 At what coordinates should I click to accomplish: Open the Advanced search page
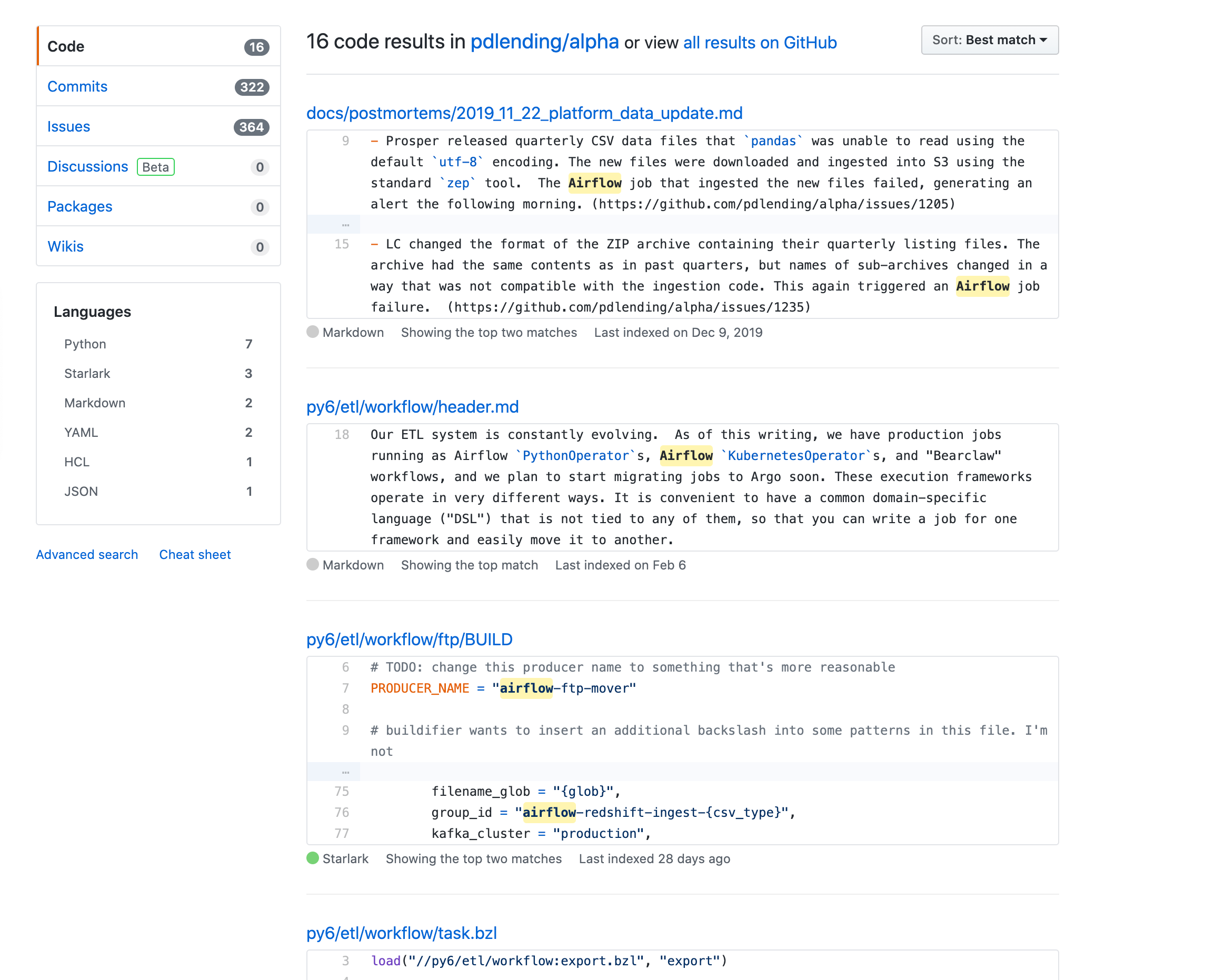87,554
